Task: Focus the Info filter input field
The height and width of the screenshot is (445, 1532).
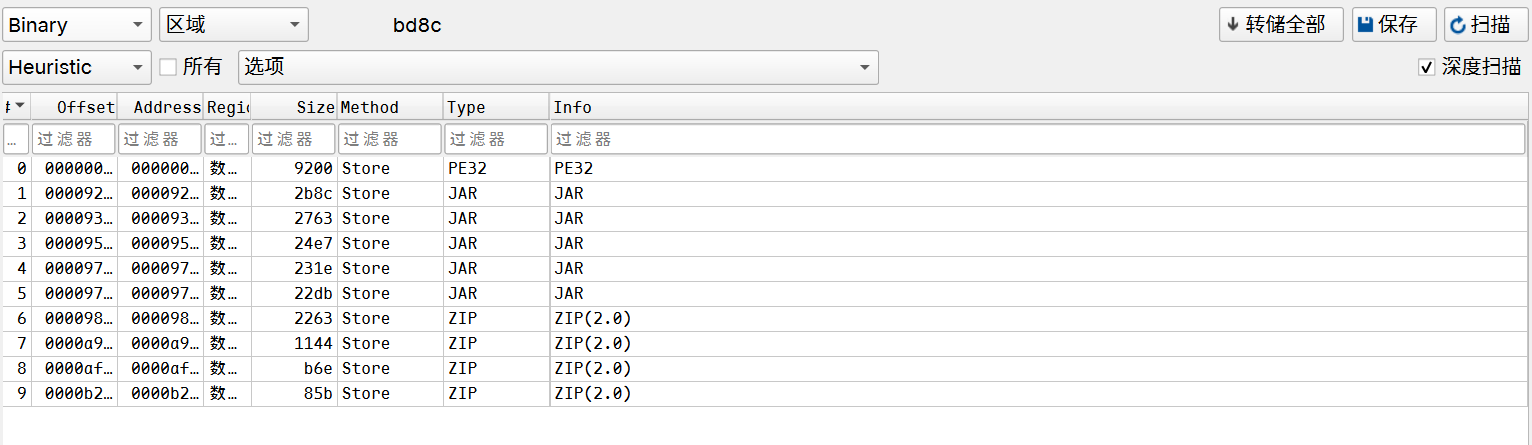Action: (x=1038, y=139)
